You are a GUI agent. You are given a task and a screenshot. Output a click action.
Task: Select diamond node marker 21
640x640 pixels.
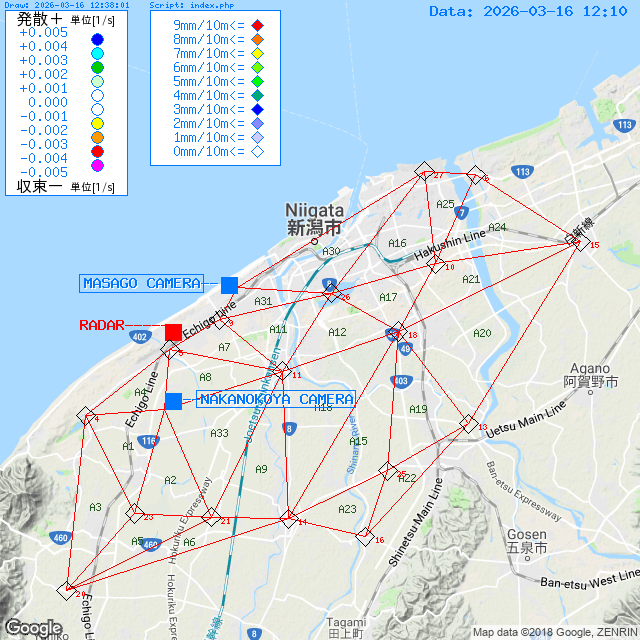coord(211,517)
